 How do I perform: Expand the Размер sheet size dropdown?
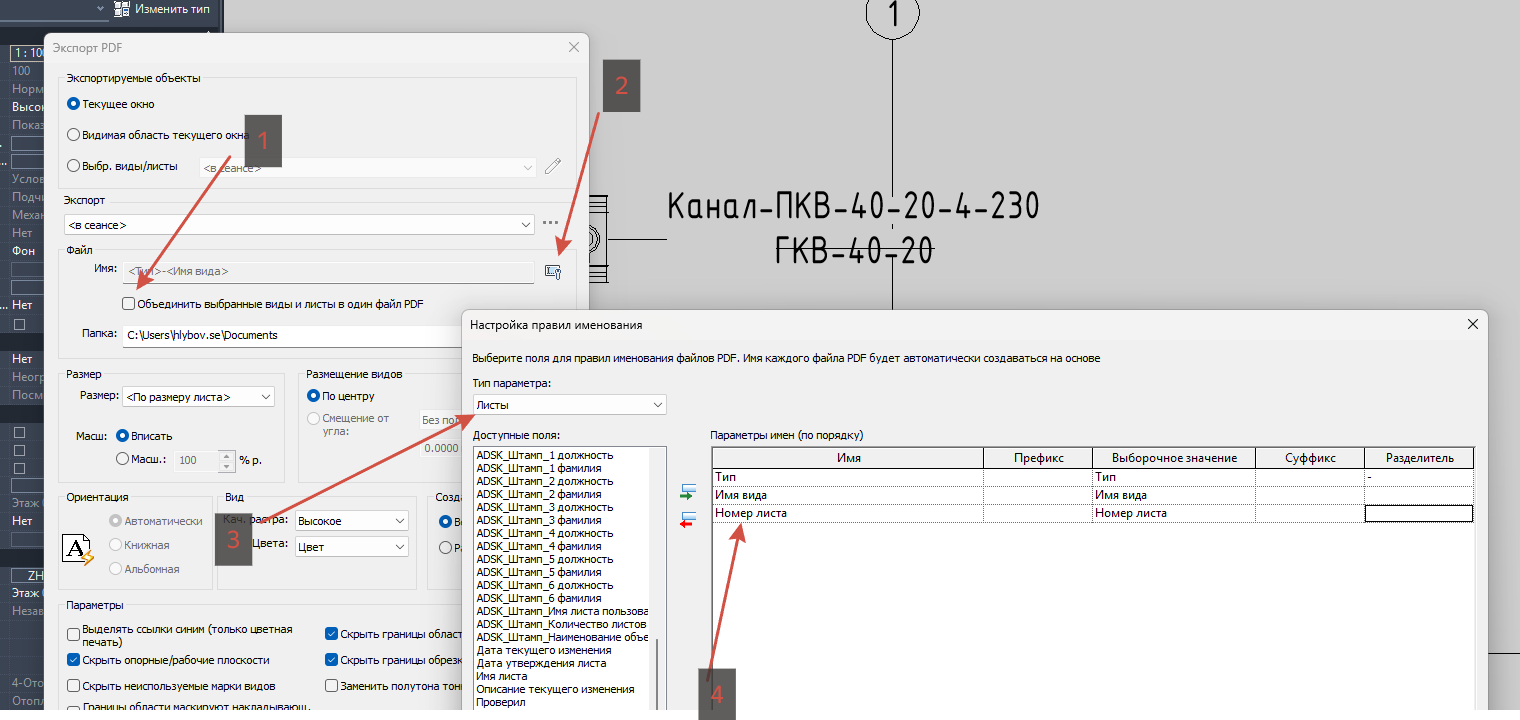(198, 397)
